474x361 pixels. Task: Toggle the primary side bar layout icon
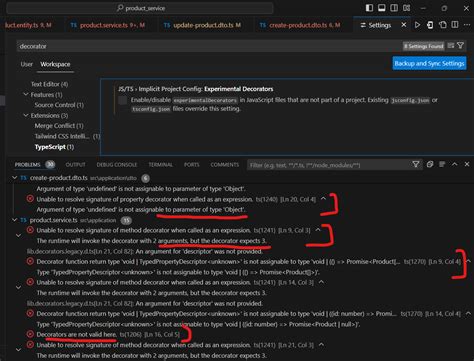pyautogui.click(x=369, y=8)
